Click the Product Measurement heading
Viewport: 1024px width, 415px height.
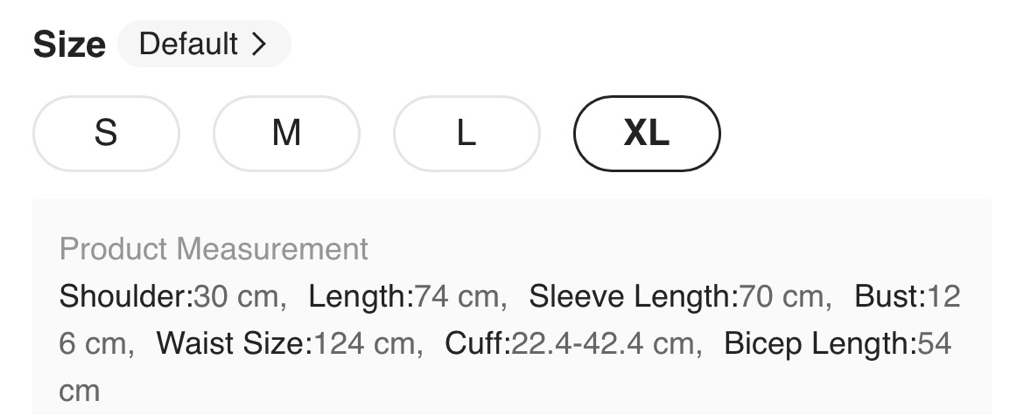pos(214,249)
